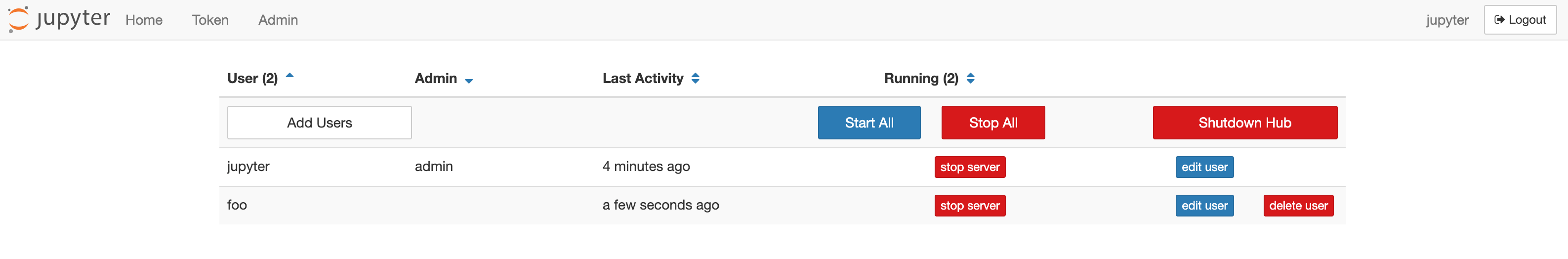Image resolution: width=1568 pixels, height=259 pixels.
Task: Open the Token page
Action: pyautogui.click(x=210, y=20)
